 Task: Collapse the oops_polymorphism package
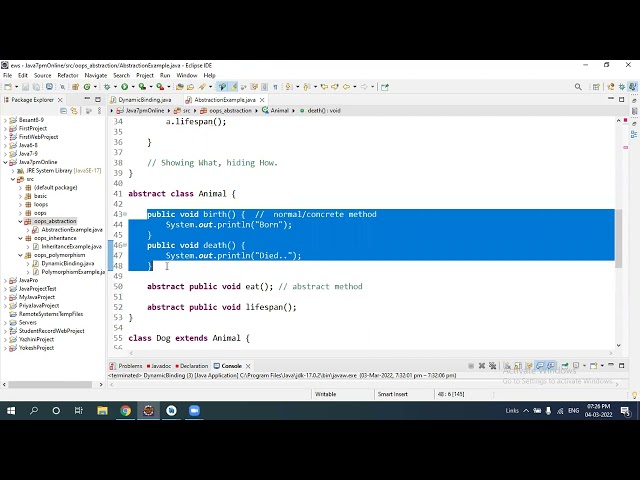point(20,255)
